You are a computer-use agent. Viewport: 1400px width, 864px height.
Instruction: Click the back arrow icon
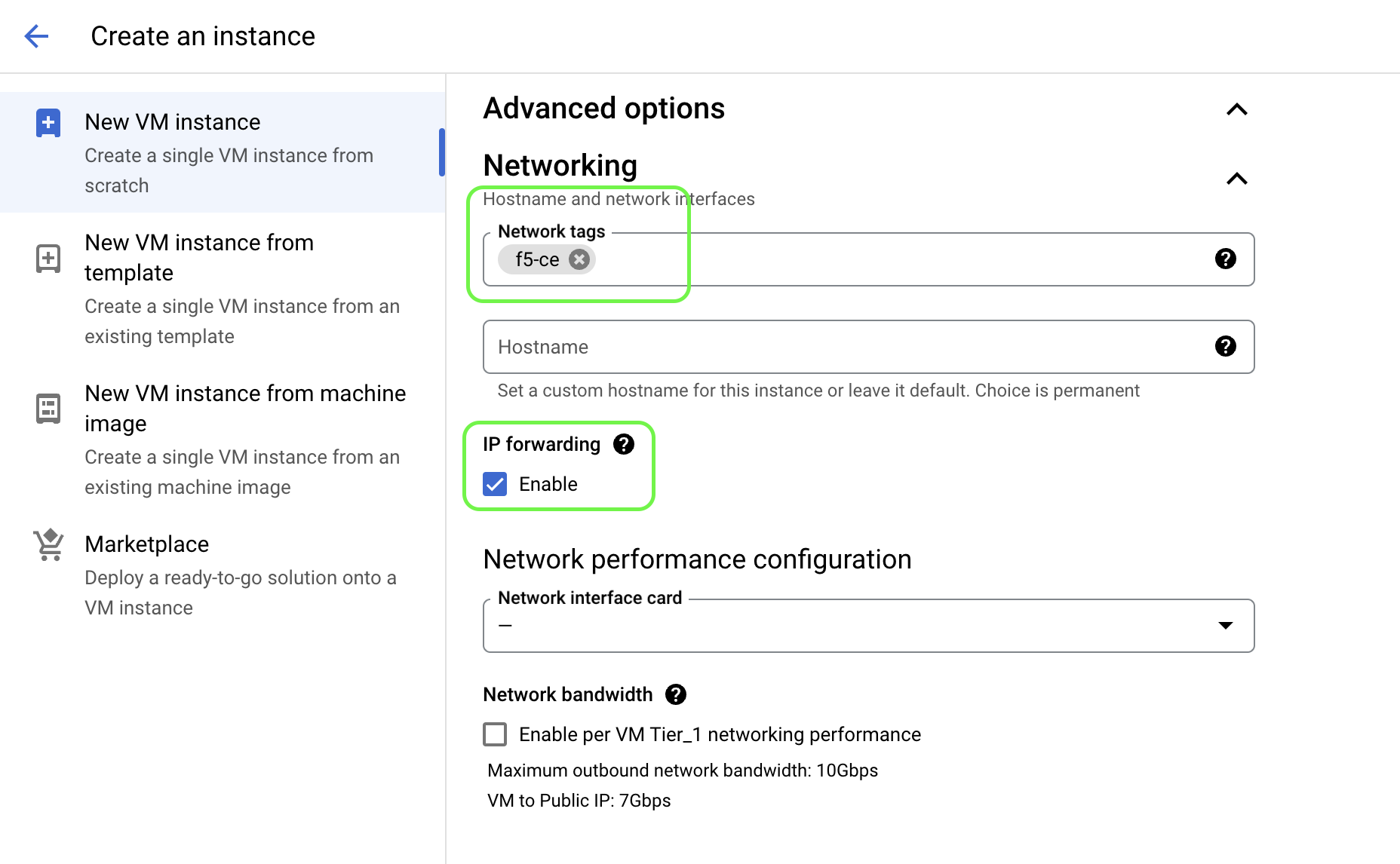tap(36, 36)
